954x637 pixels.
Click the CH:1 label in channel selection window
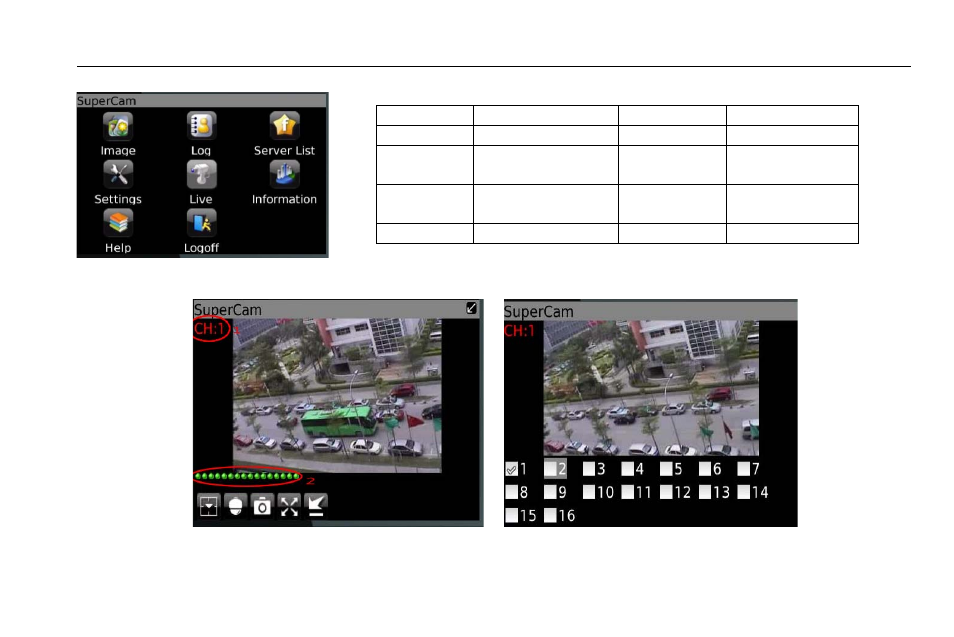tap(519, 331)
